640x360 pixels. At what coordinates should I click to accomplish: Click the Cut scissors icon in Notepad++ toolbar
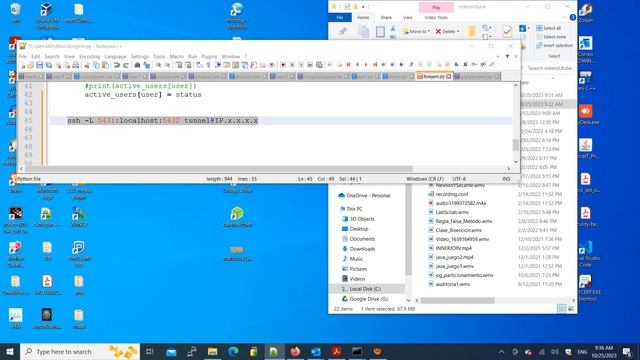click(x=87, y=65)
